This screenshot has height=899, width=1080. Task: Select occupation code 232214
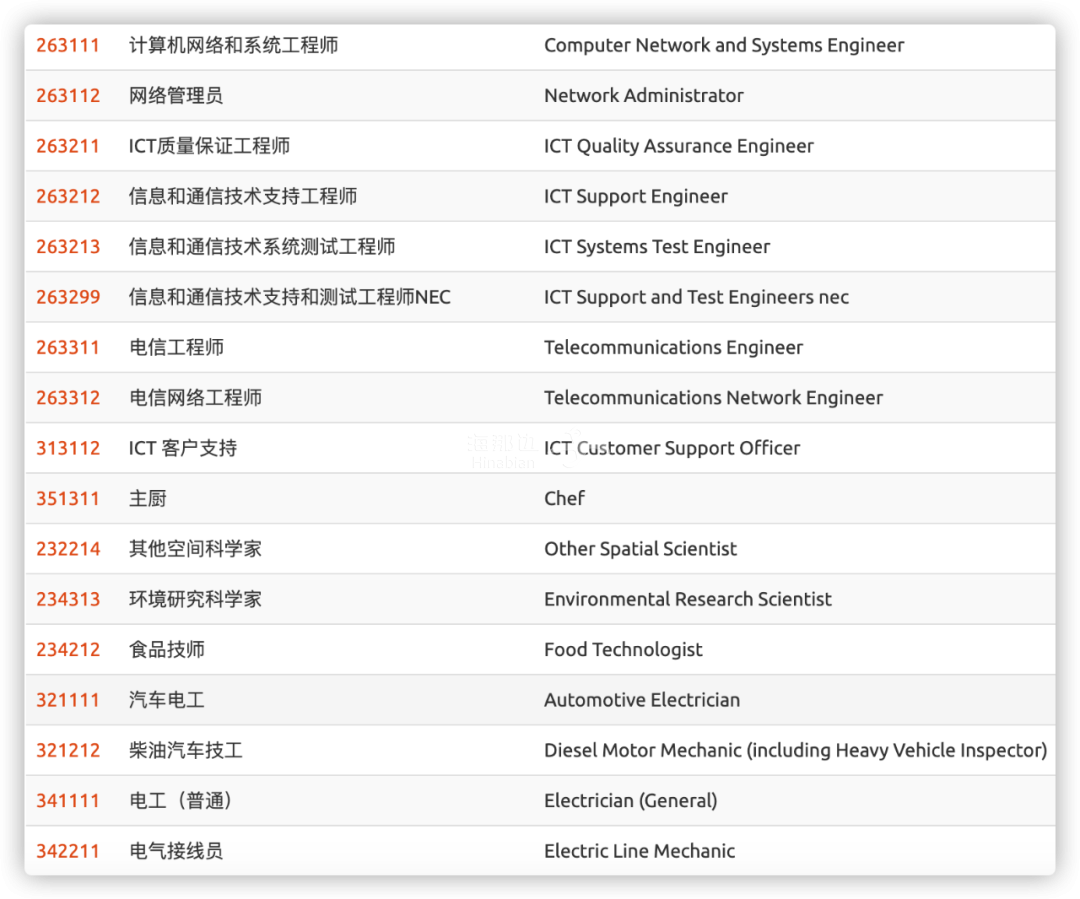pos(68,549)
